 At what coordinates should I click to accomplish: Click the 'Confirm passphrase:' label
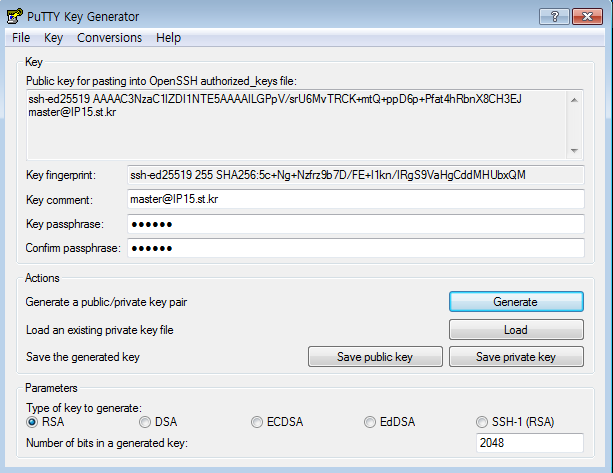pyautogui.click(x=73, y=248)
